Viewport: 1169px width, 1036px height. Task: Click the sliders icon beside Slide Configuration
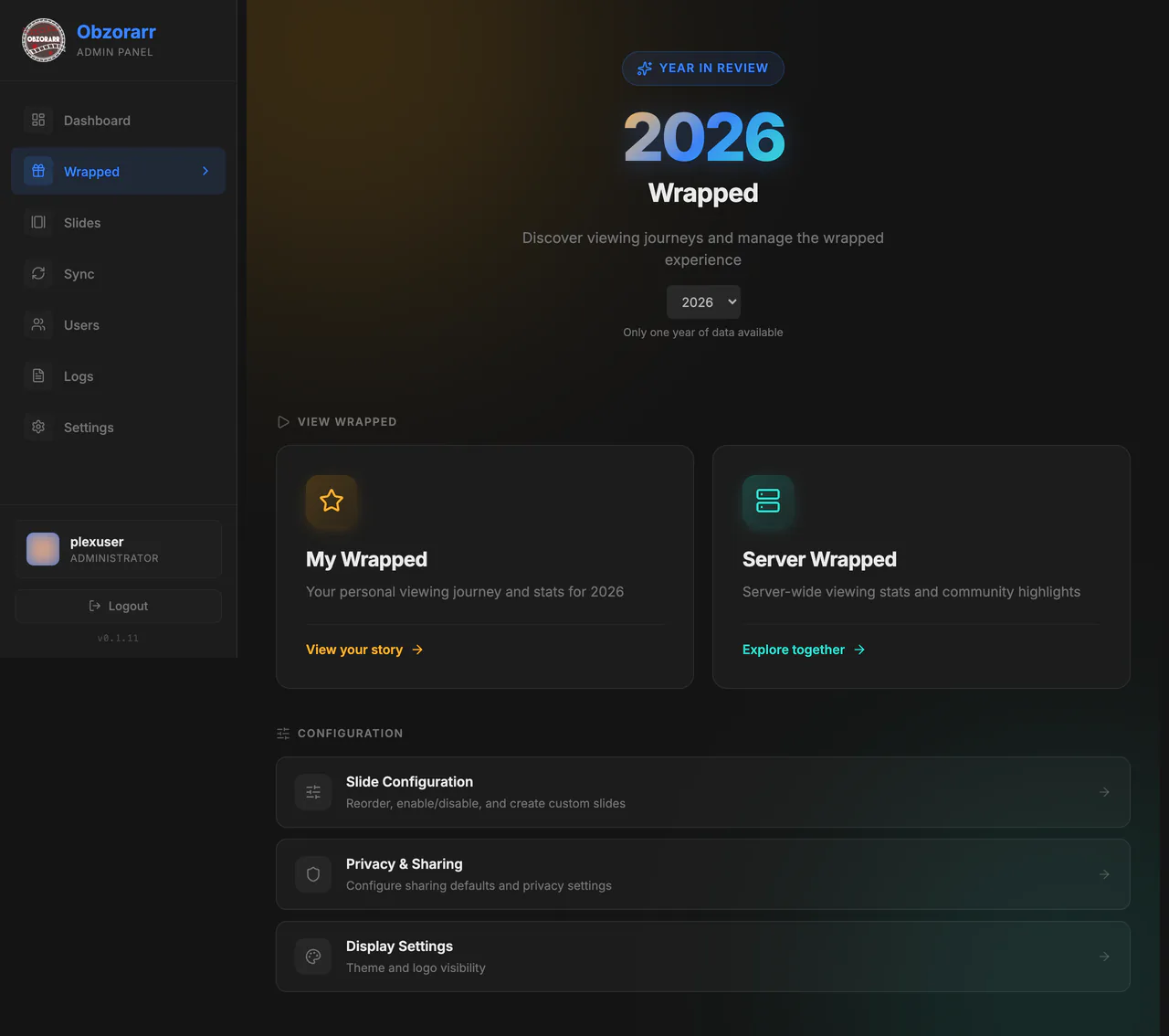(x=313, y=792)
